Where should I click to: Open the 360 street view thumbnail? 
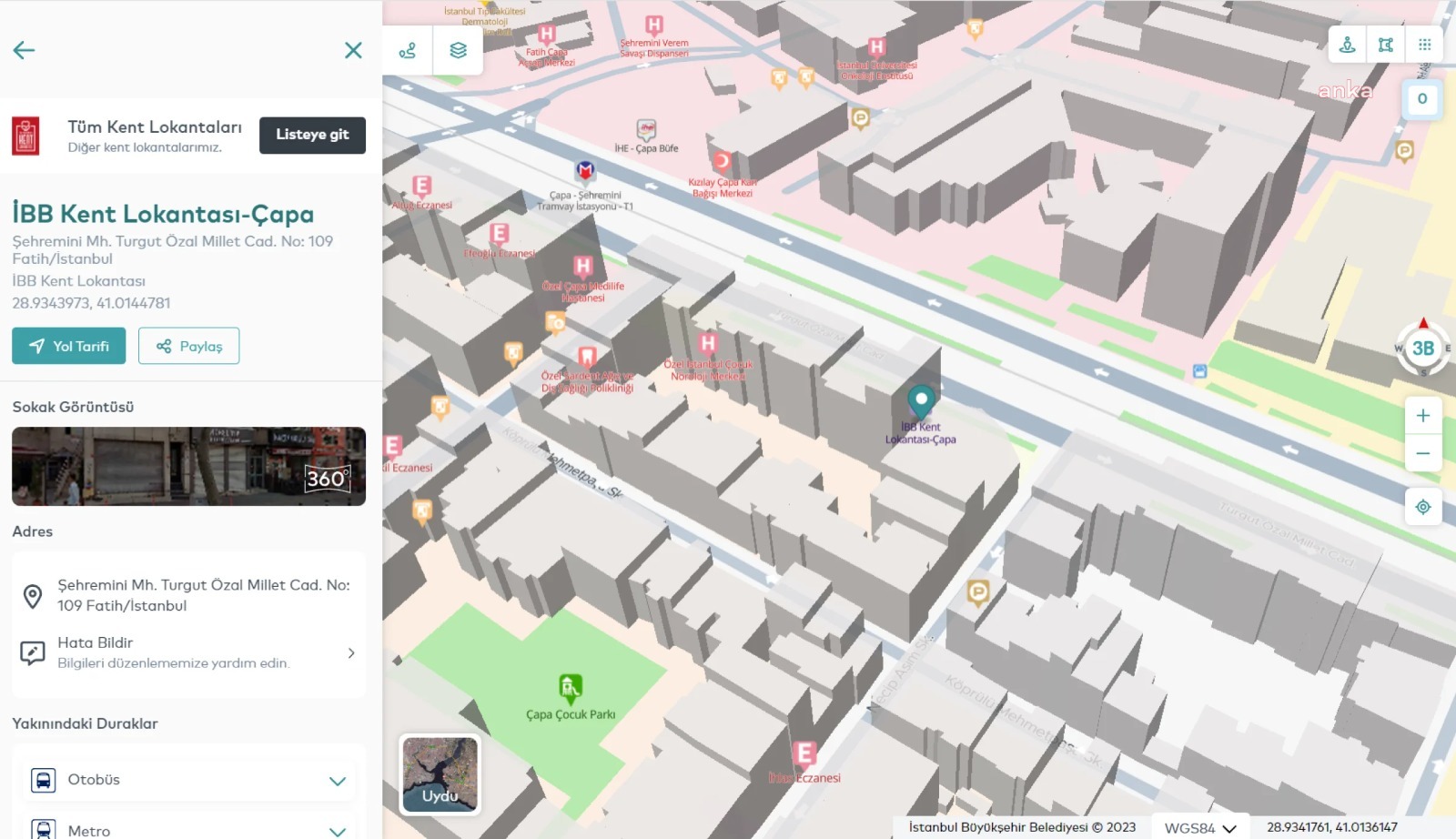click(x=188, y=467)
